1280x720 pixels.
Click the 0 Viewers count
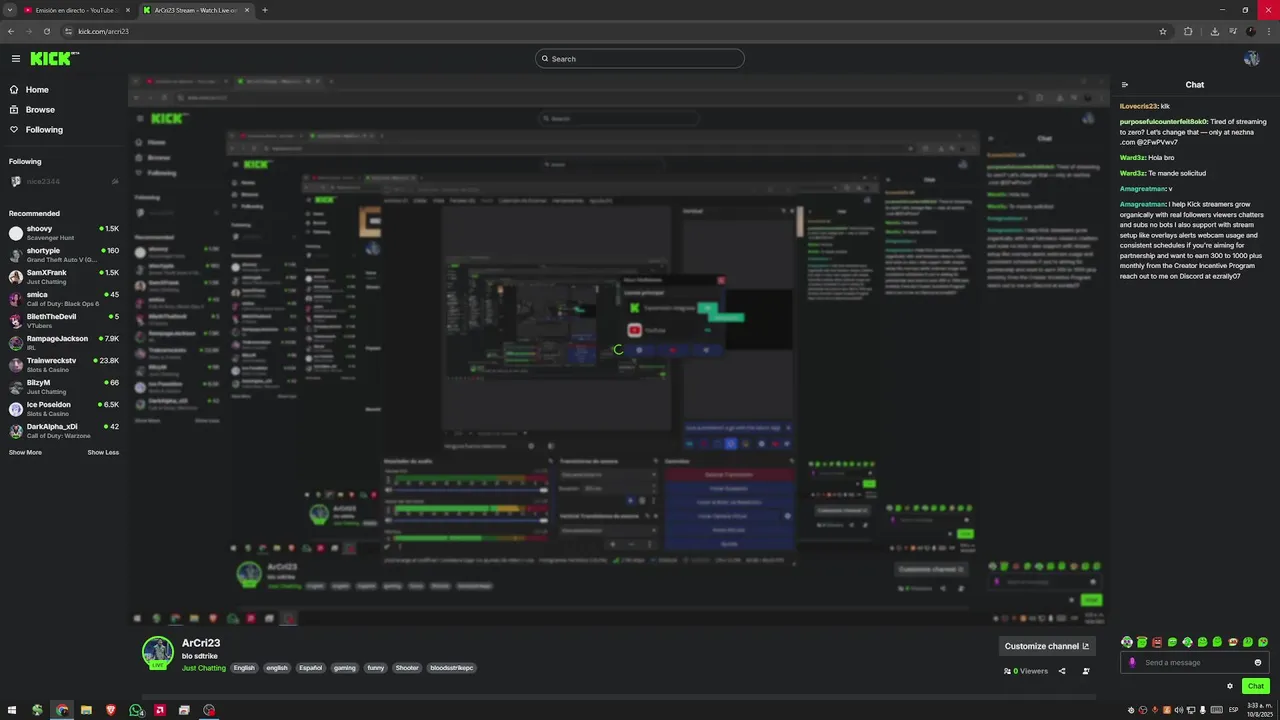[x=1026, y=671]
